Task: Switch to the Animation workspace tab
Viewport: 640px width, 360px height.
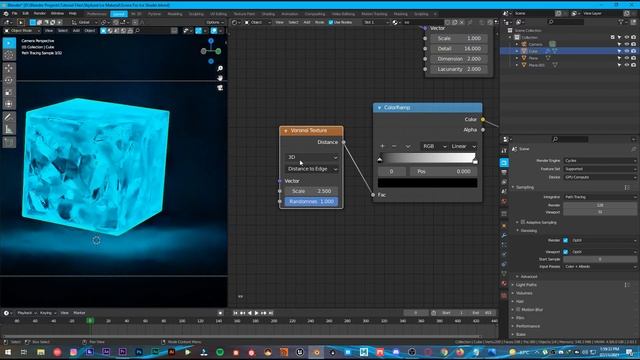Action: [x=290, y=14]
